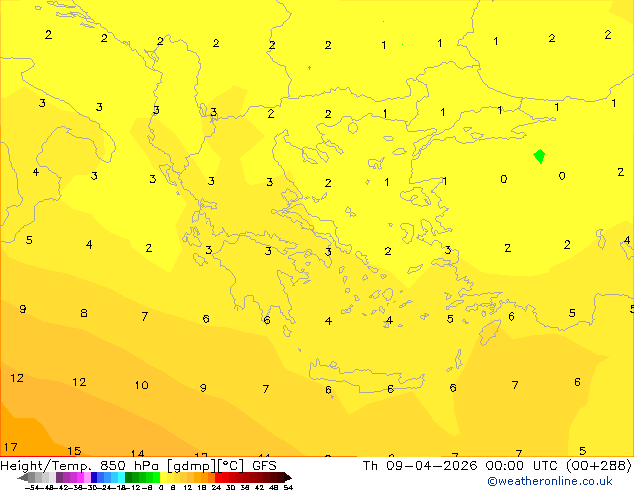Click the Rhodes island outline on the map
634x490 pixels.
point(490,332)
